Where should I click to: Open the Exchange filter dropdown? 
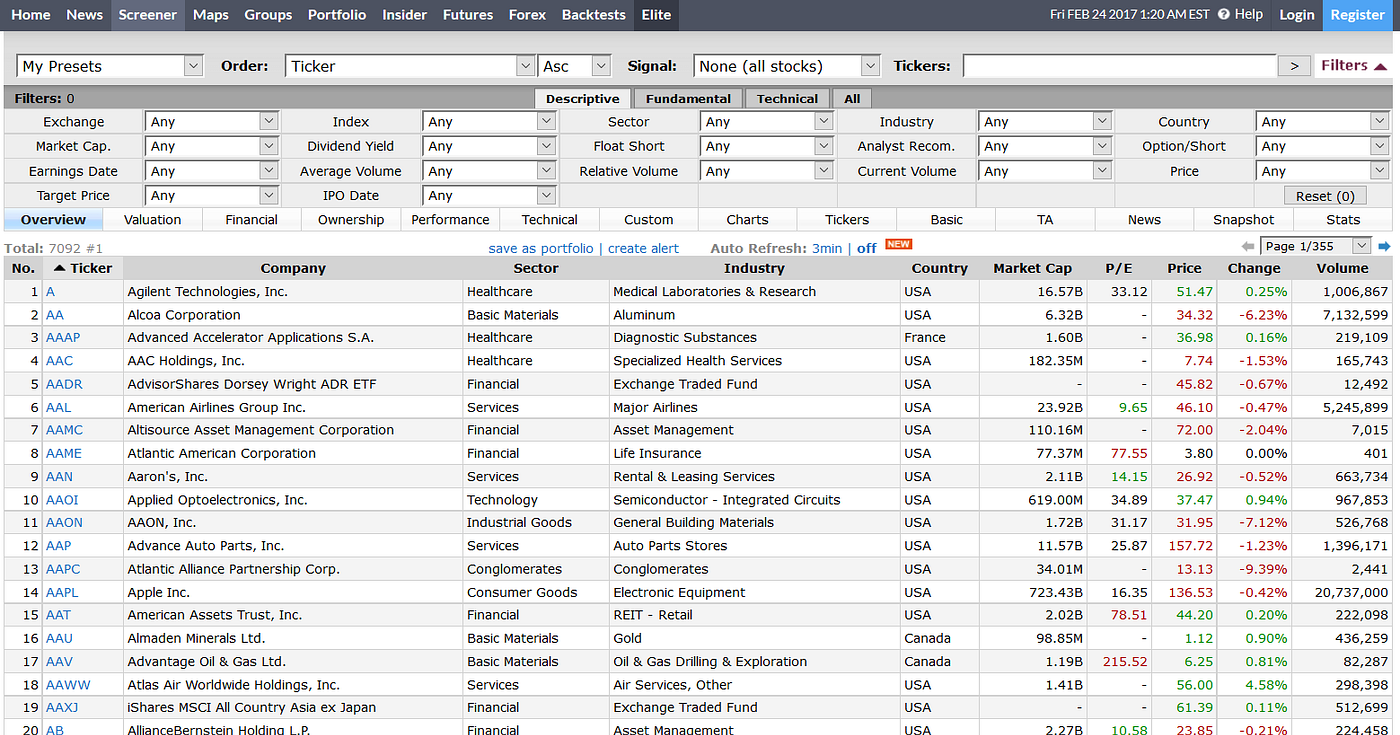211,121
